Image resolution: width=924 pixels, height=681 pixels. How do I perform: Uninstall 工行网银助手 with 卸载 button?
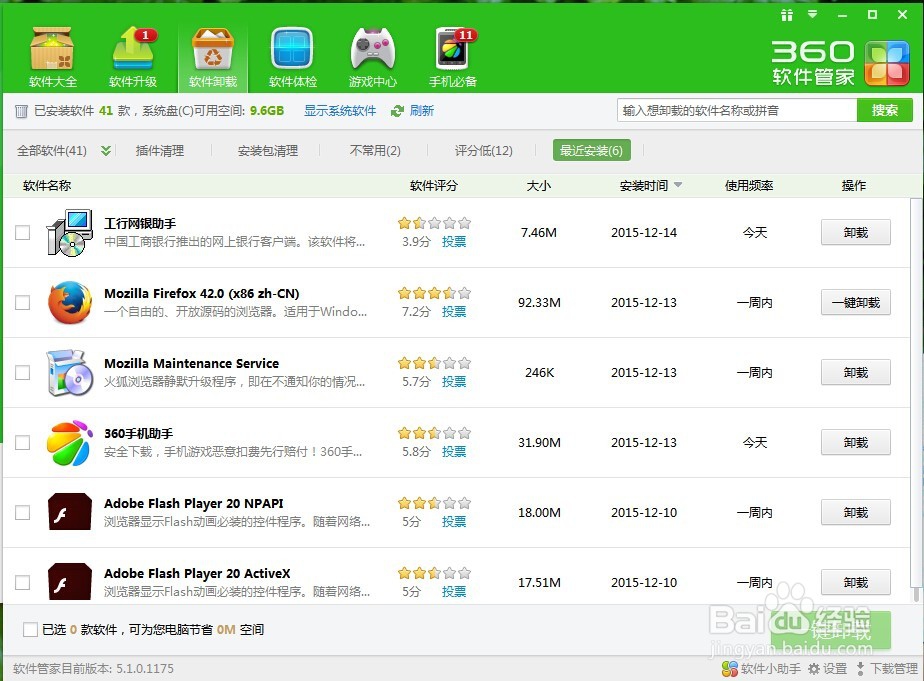(x=856, y=233)
